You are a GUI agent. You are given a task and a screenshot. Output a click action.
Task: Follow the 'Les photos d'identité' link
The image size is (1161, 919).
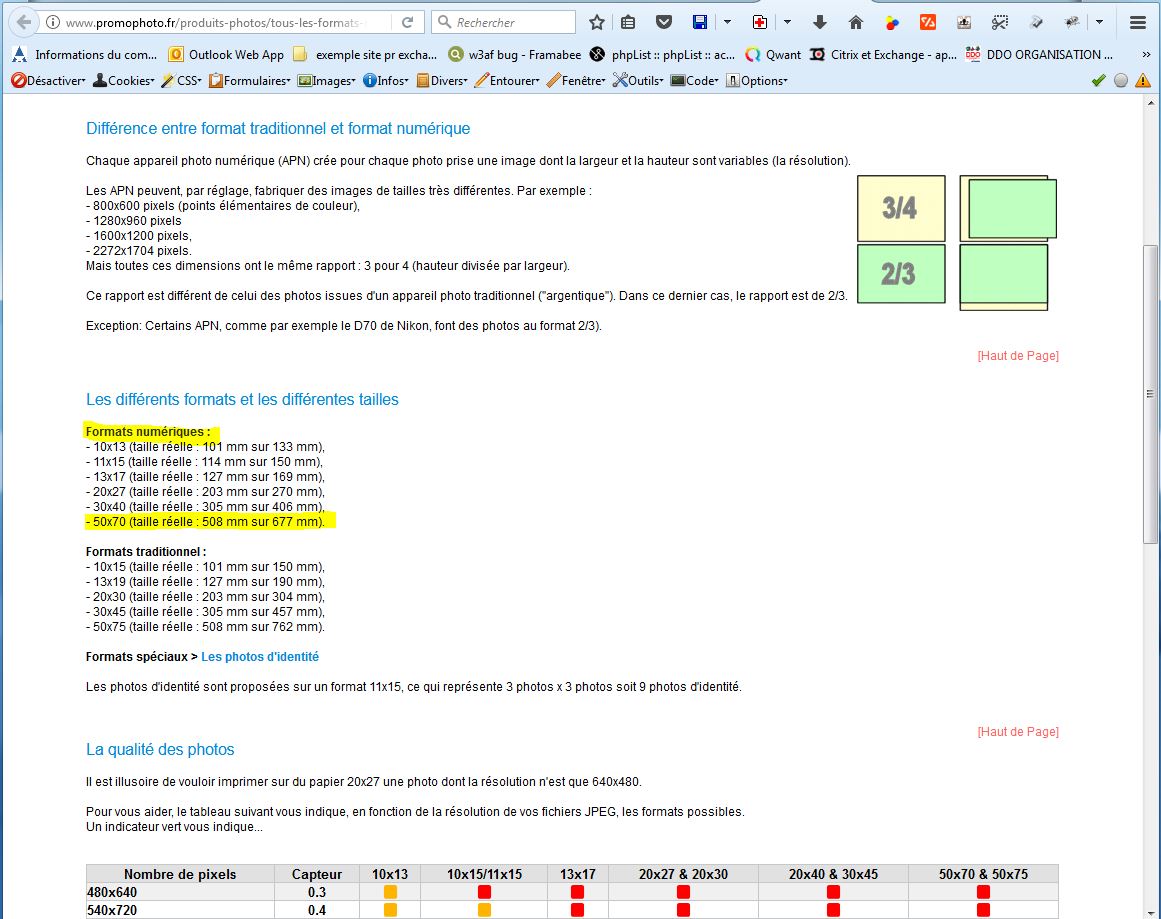260,657
